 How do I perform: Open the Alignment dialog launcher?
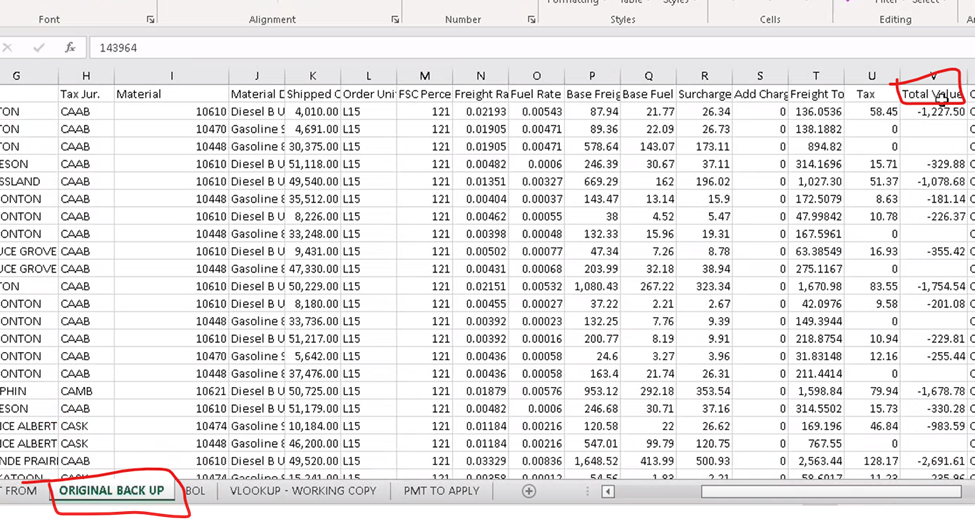click(x=395, y=20)
